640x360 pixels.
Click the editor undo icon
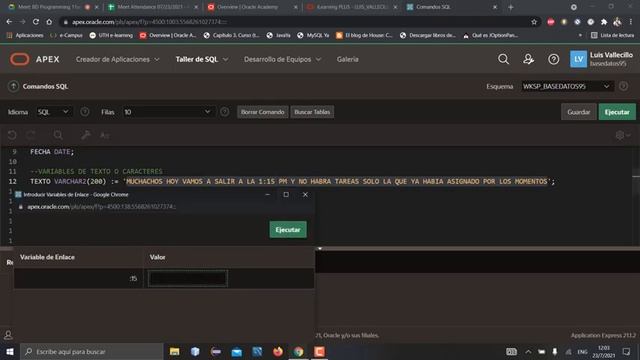click(x=12, y=135)
